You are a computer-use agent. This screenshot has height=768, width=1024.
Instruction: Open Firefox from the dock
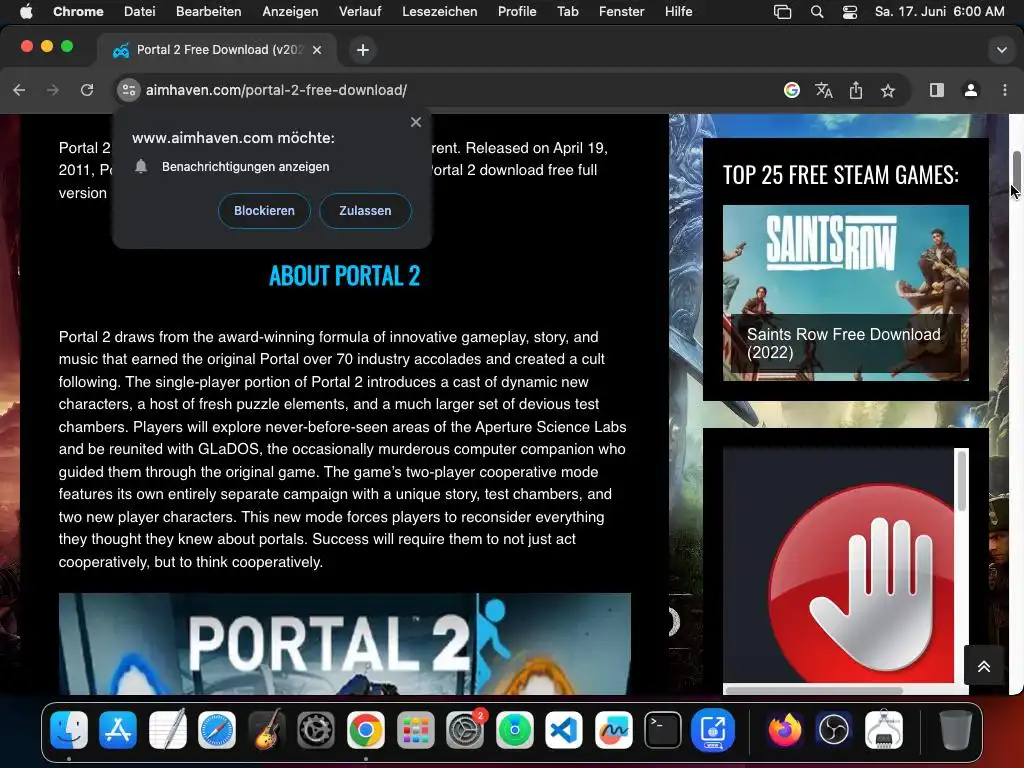point(784,729)
